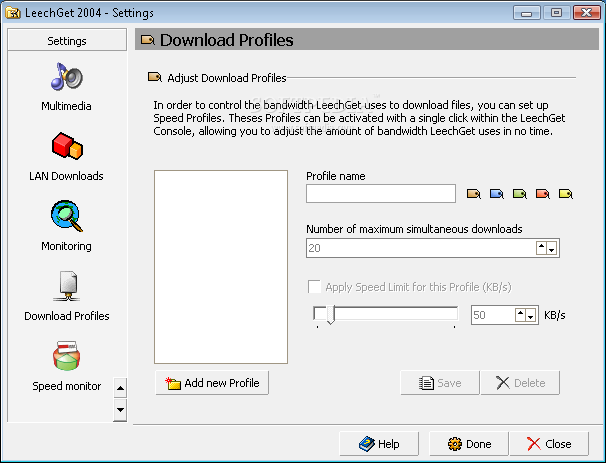Click the Settings sidebar header

[x=67, y=40]
